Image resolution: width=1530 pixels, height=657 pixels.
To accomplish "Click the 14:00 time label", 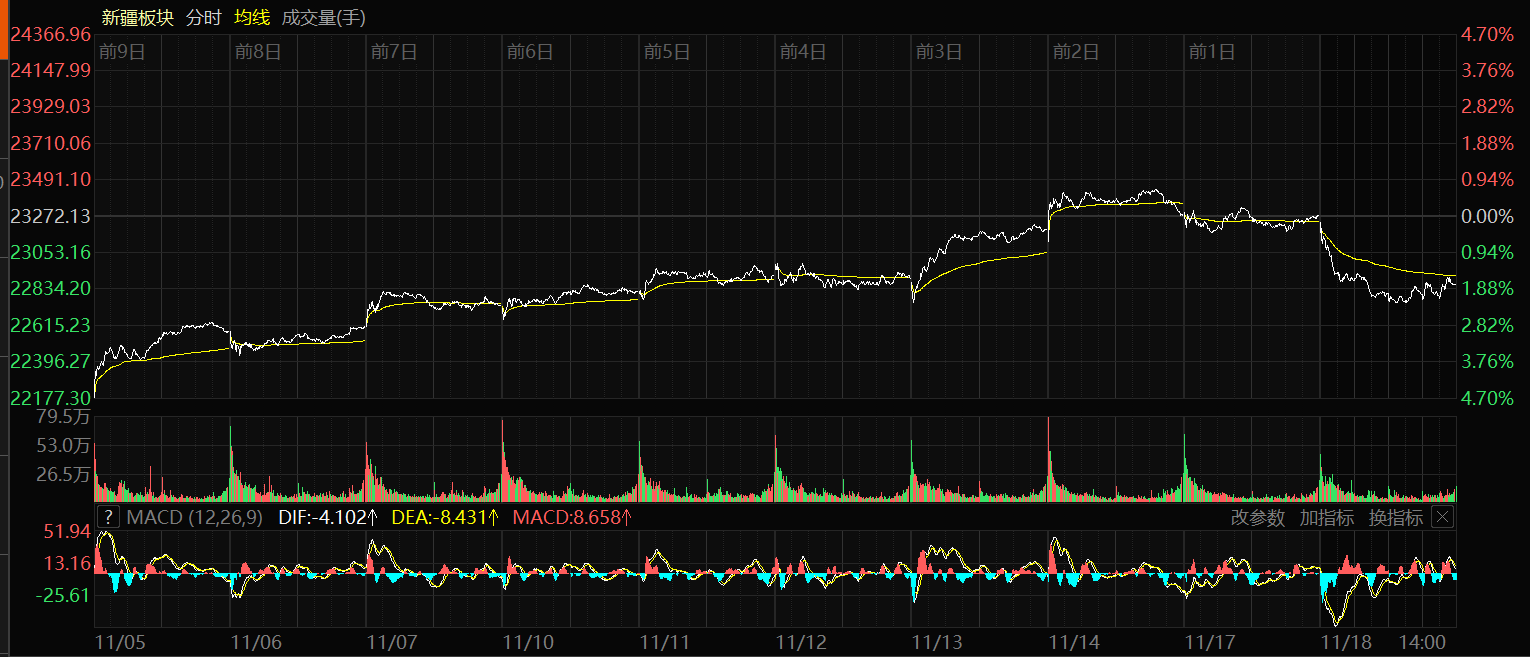I will 1424,640.
